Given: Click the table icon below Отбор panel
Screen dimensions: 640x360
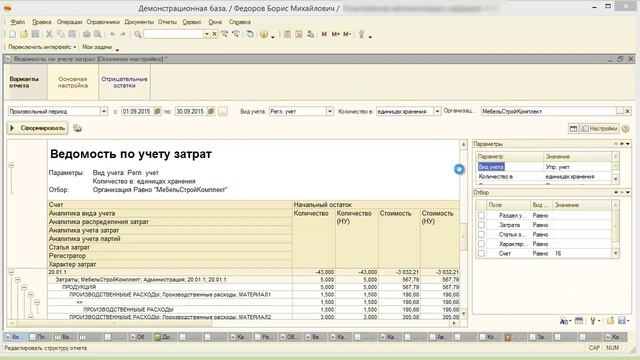Looking at the screenshot, I should tap(579, 321).
